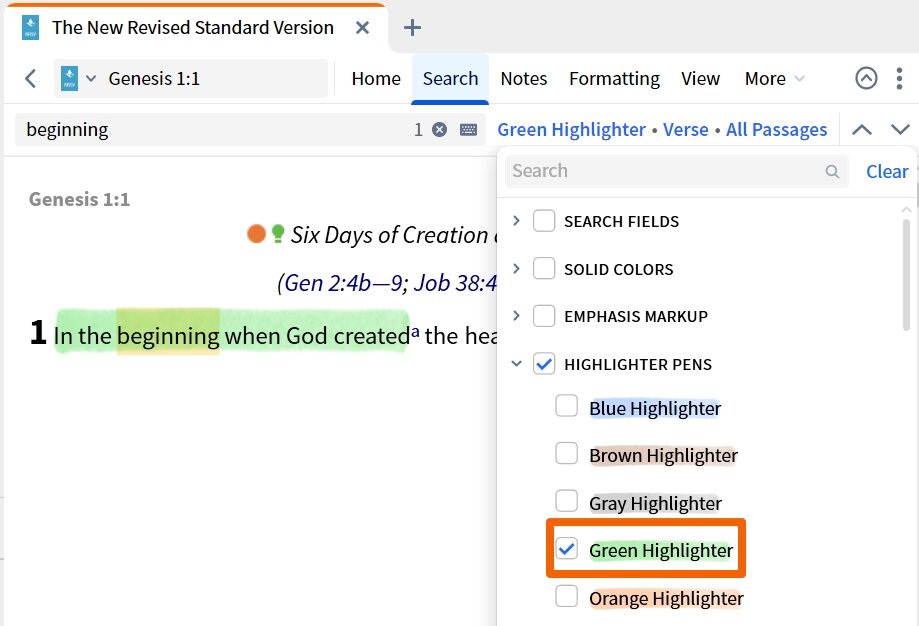Screen dimensions: 919x626
Task: Click the All Passages range link
Action: pos(776,130)
